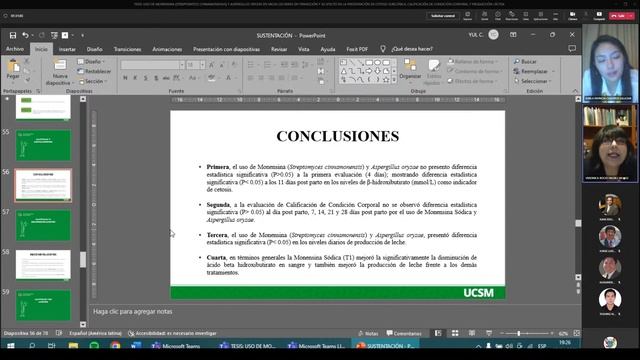Viewport: 640px width, 360px height.
Task: Click the Buscar find button
Action: pos(525,61)
